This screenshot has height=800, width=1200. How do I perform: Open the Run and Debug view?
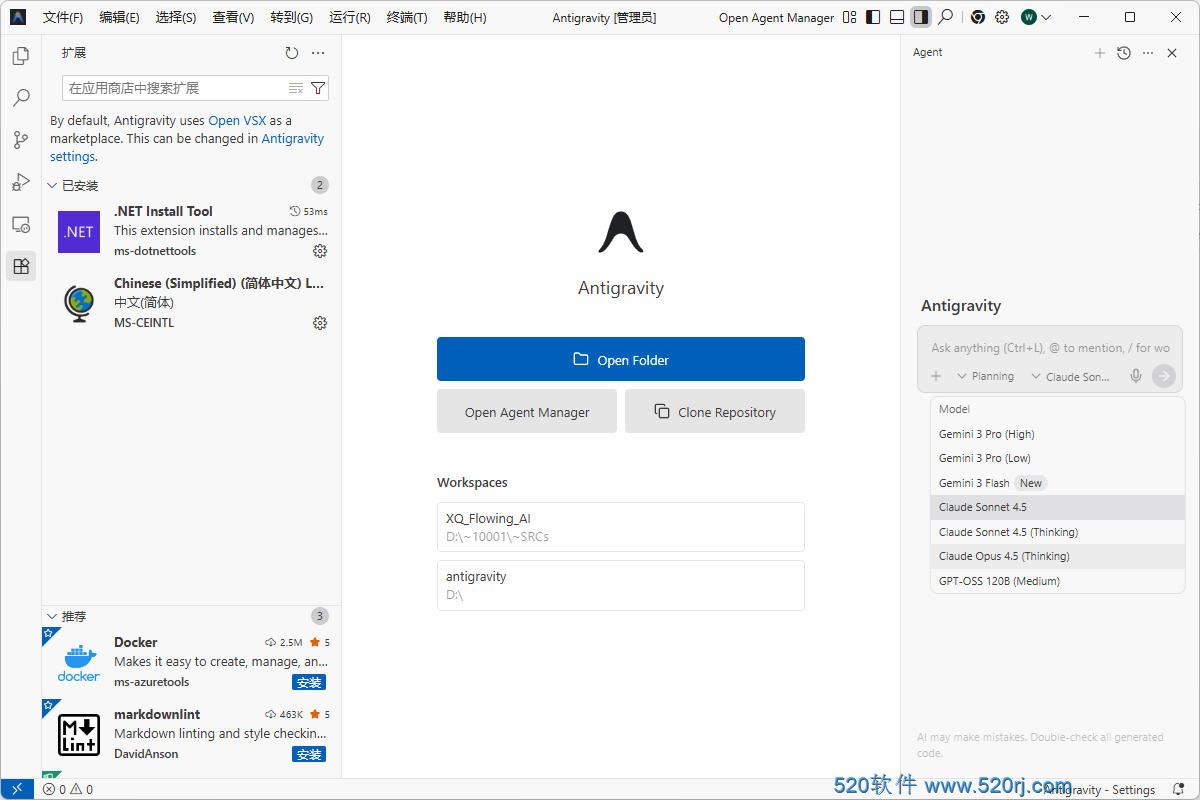[x=21, y=182]
